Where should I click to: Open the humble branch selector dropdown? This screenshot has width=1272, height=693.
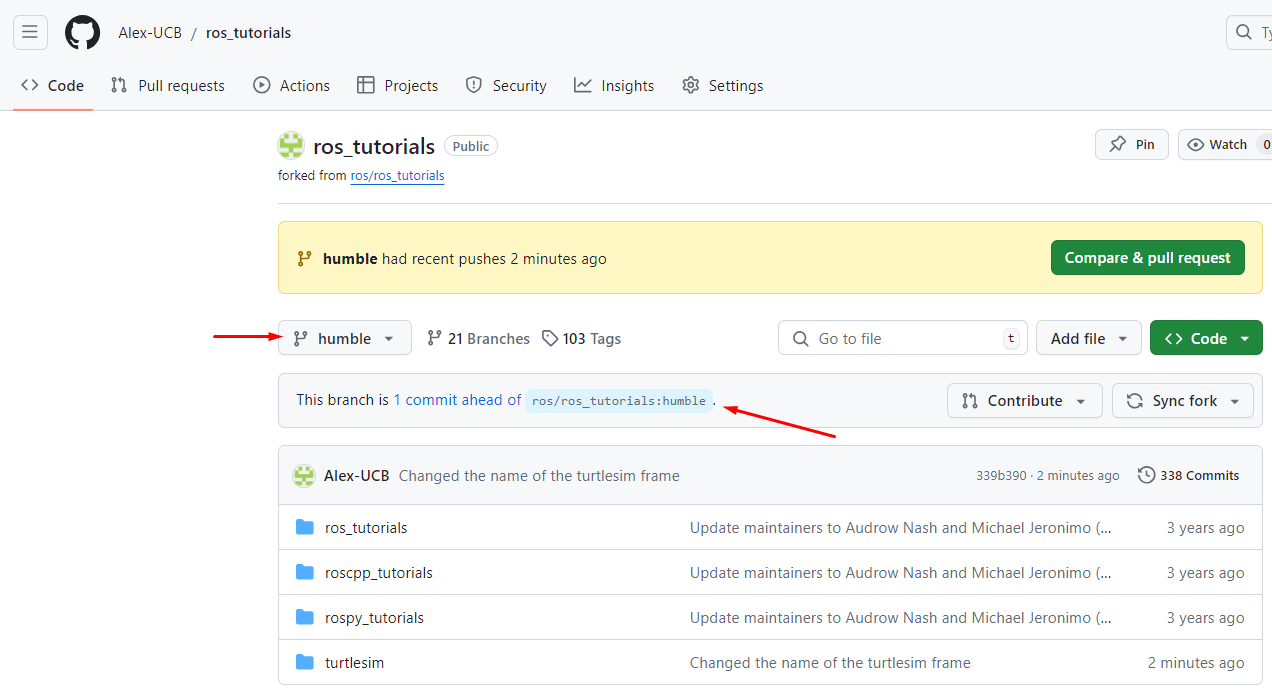[x=345, y=338]
